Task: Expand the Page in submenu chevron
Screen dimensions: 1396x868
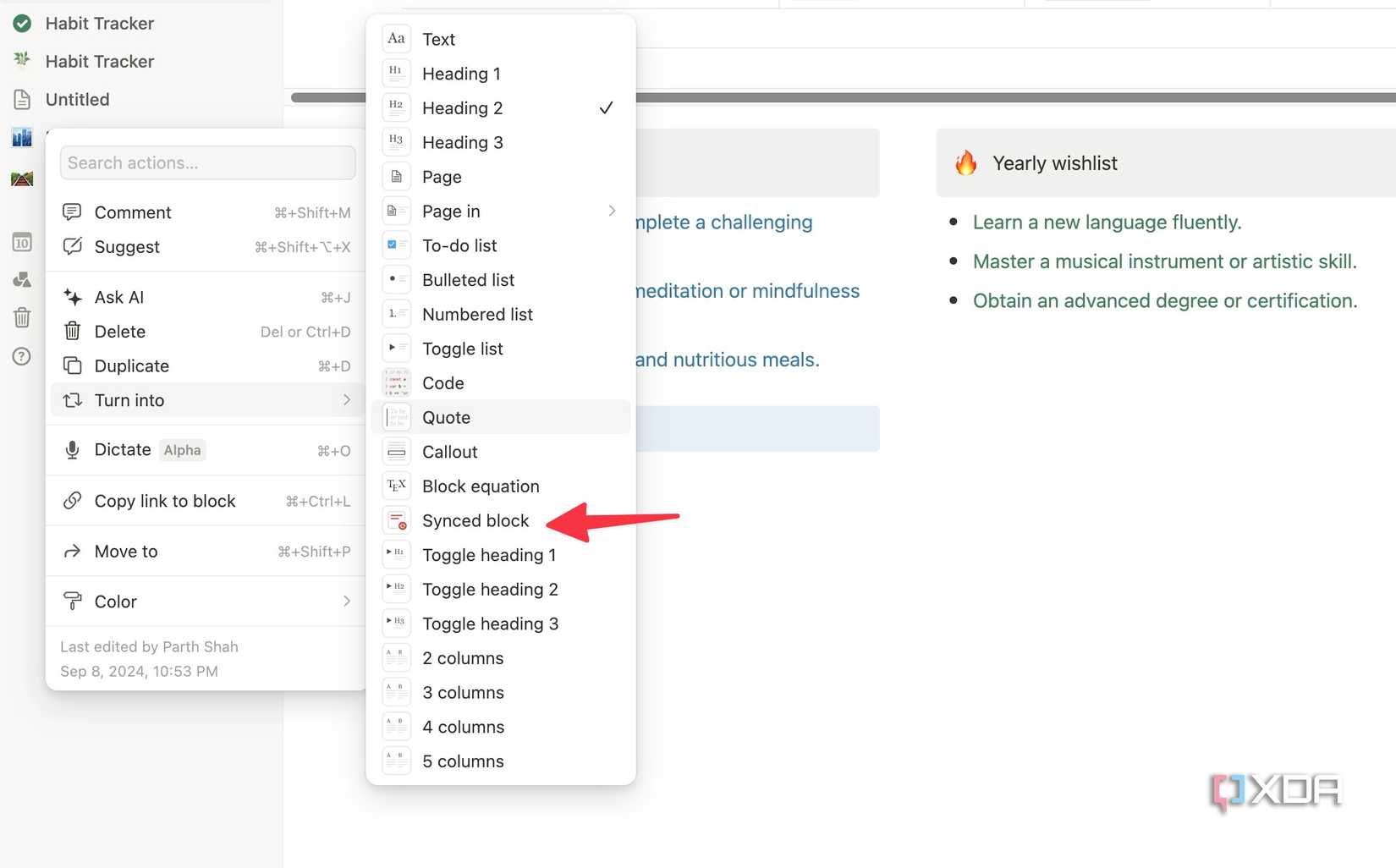Action: 612,211
